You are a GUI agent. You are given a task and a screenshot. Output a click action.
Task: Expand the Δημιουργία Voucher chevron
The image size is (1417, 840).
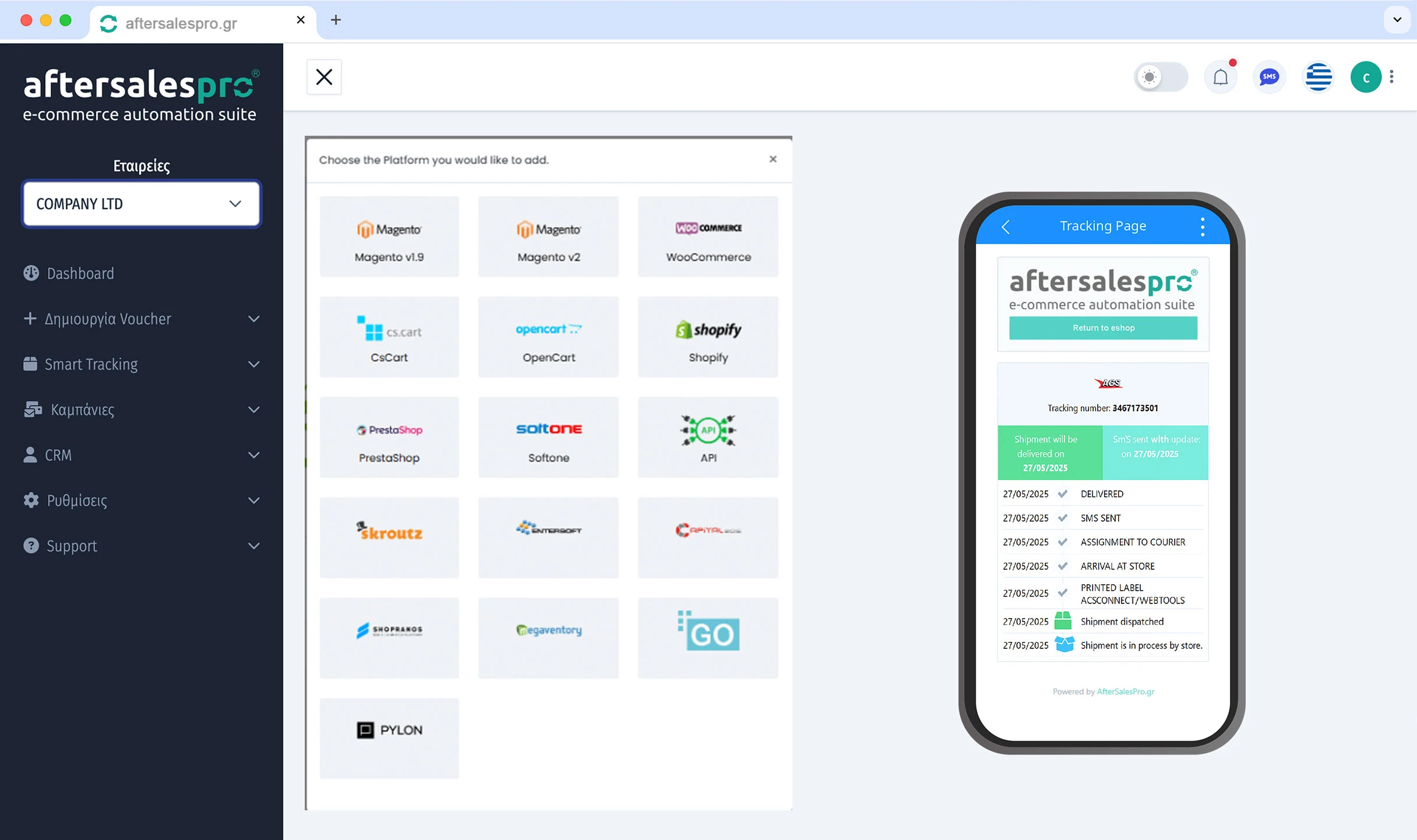point(253,319)
